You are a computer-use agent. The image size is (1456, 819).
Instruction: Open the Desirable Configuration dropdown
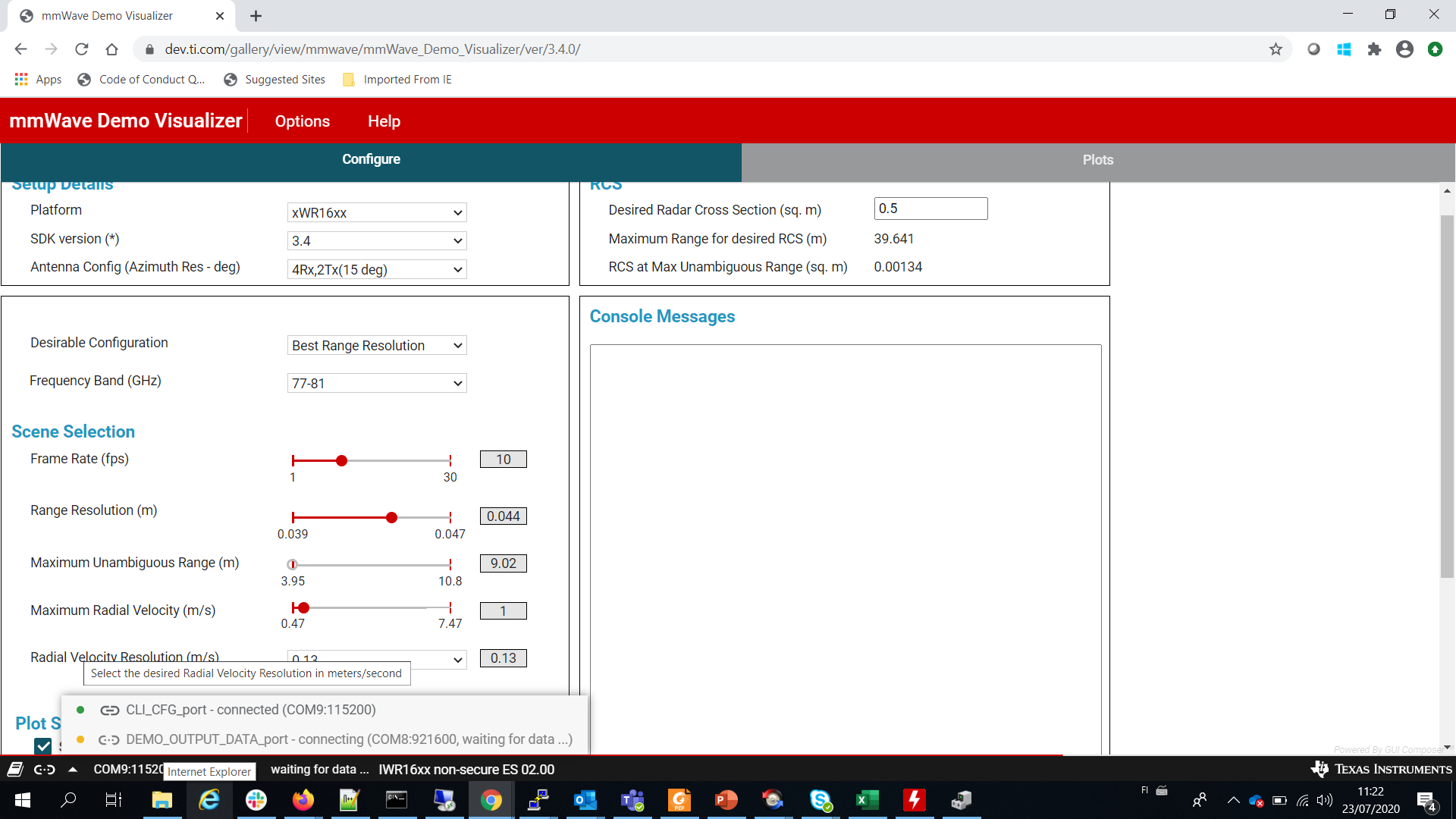click(377, 345)
